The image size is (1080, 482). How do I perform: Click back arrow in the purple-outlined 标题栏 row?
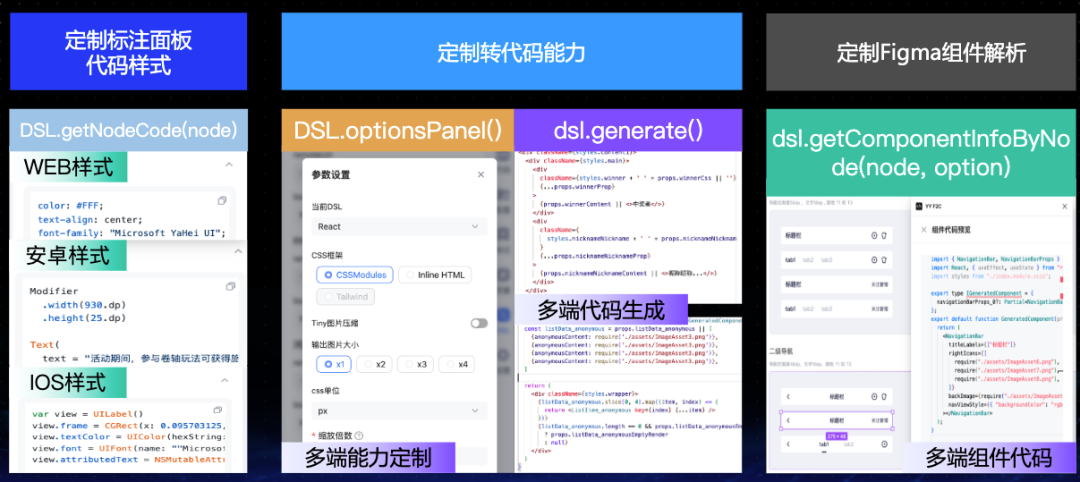(x=789, y=419)
